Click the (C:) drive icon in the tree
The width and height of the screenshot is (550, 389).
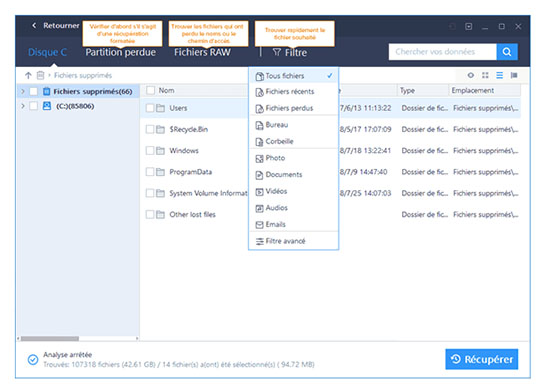tap(47, 106)
